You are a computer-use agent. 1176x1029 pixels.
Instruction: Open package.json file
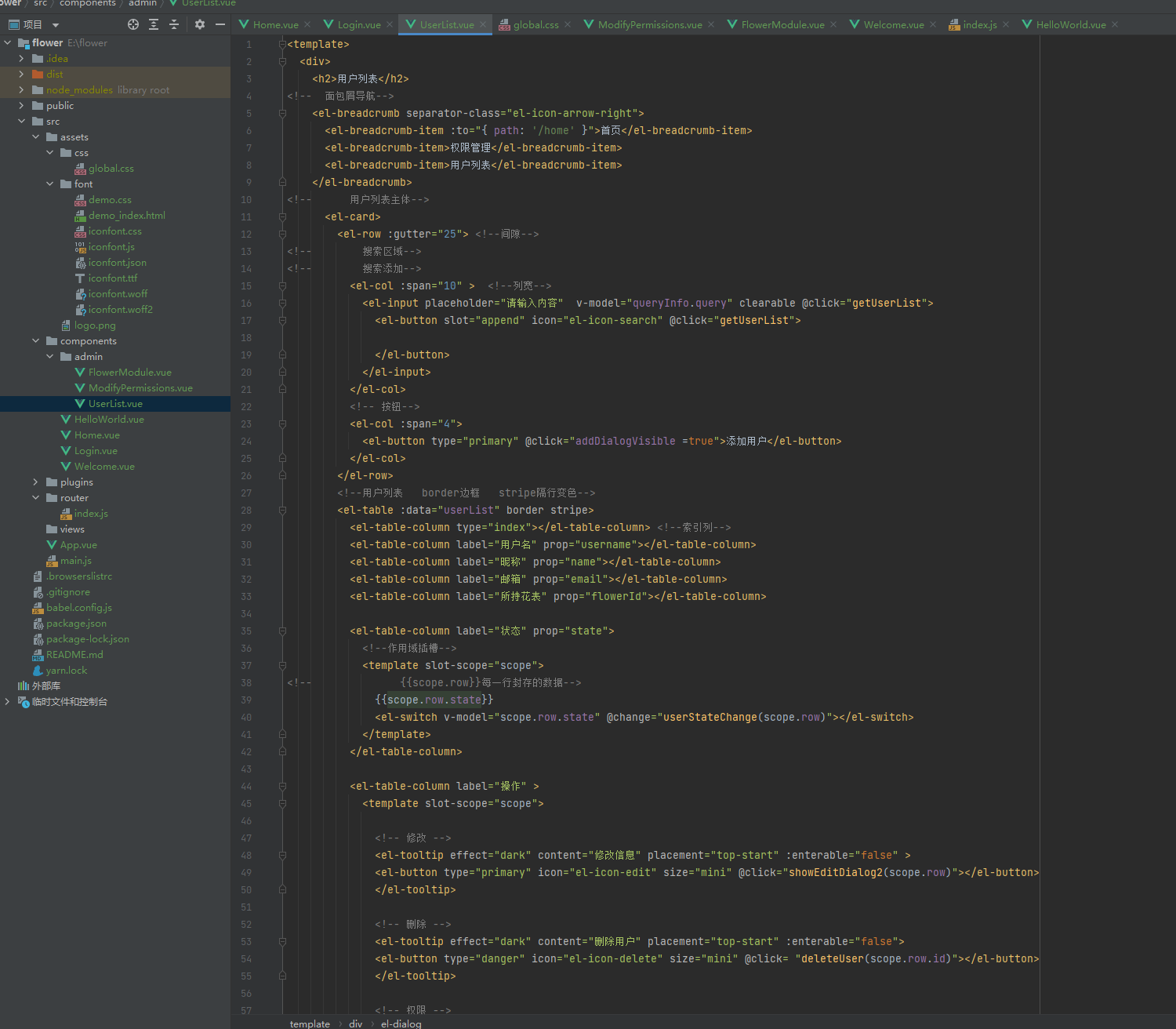click(76, 624)
